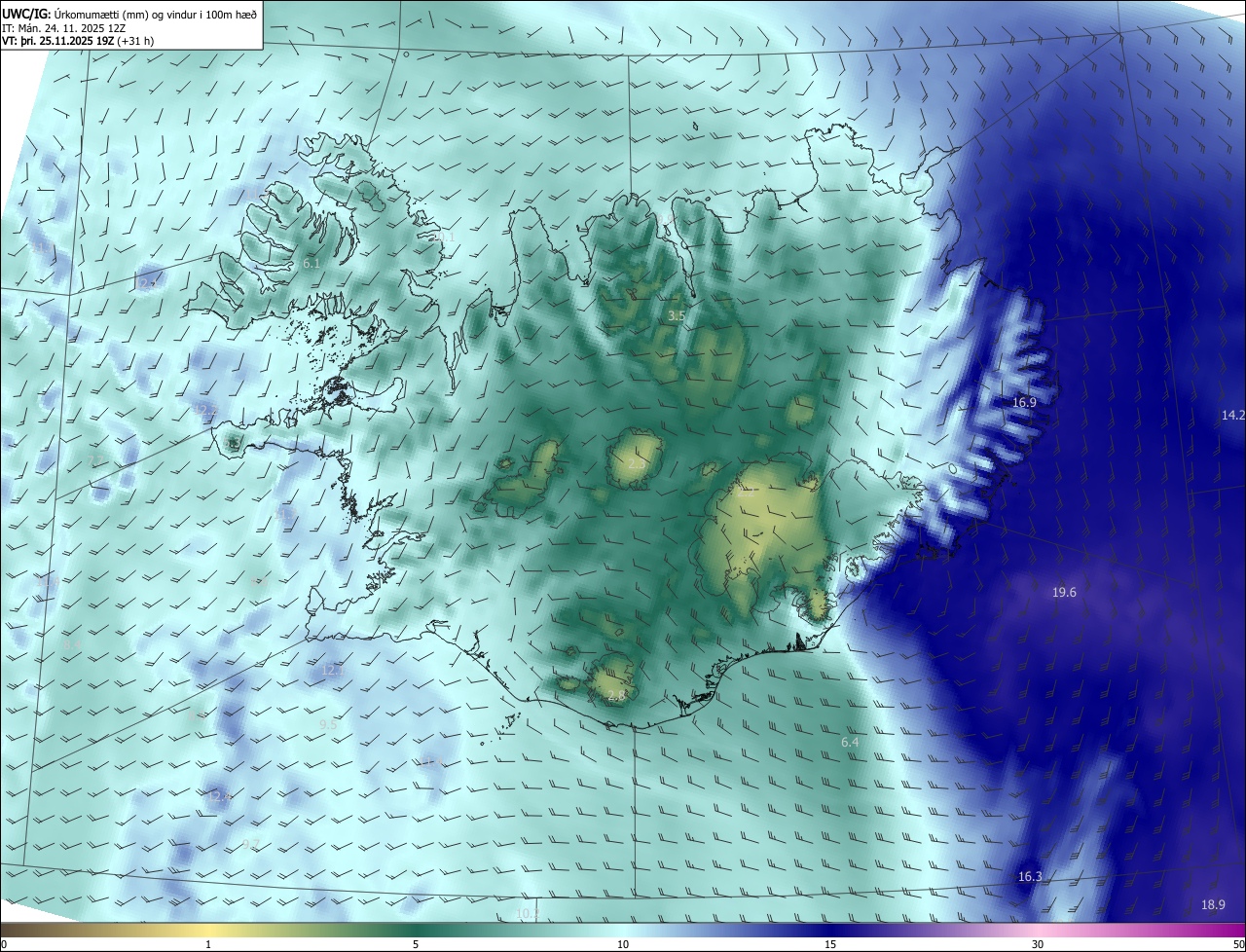The image size is (1246, 952).
Task: Click the 'Úrkomumætti (mm) og vindur' title line
Action: (130, 14)
